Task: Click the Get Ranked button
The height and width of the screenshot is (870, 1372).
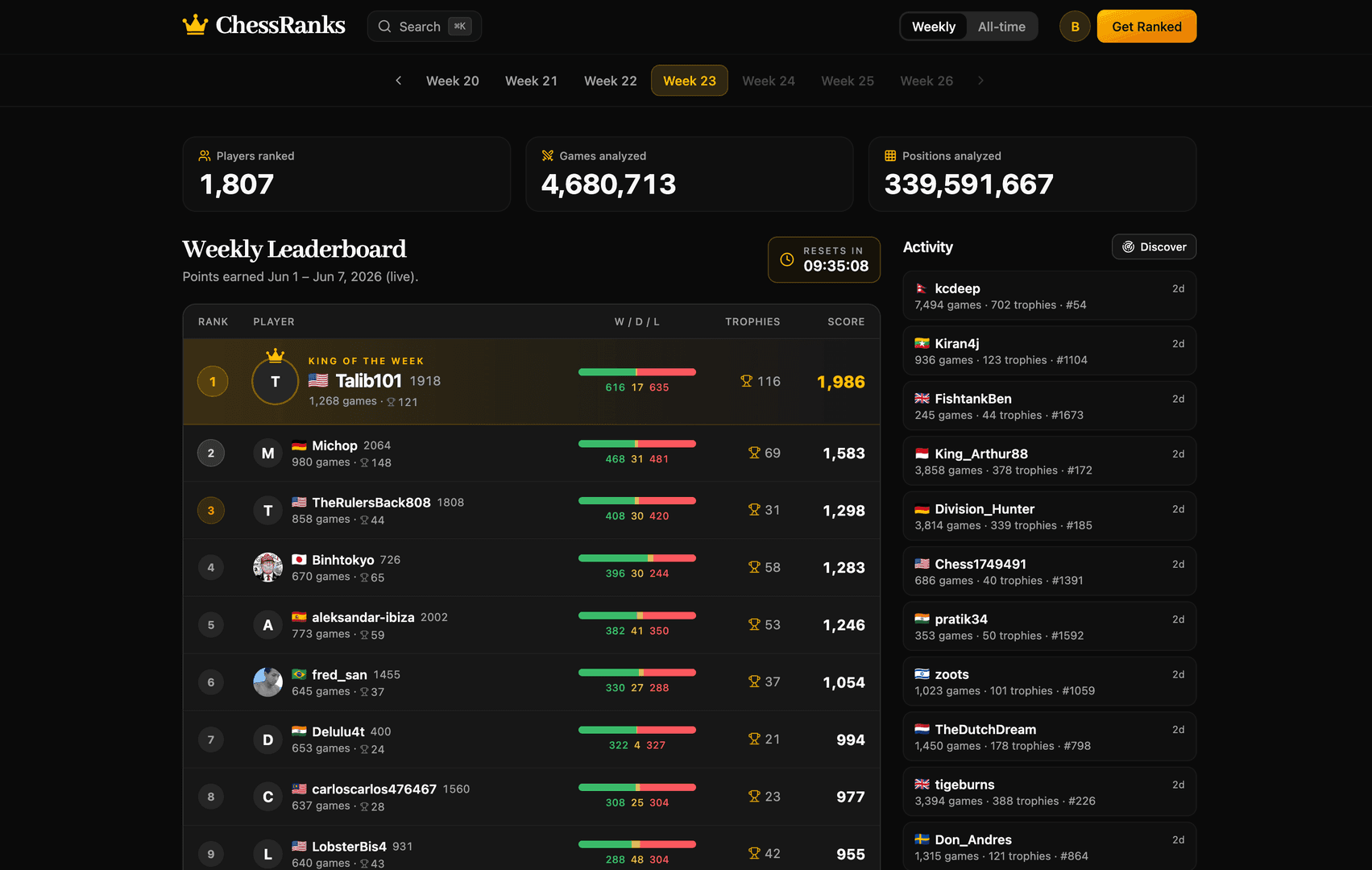Action: (1146, 27)
